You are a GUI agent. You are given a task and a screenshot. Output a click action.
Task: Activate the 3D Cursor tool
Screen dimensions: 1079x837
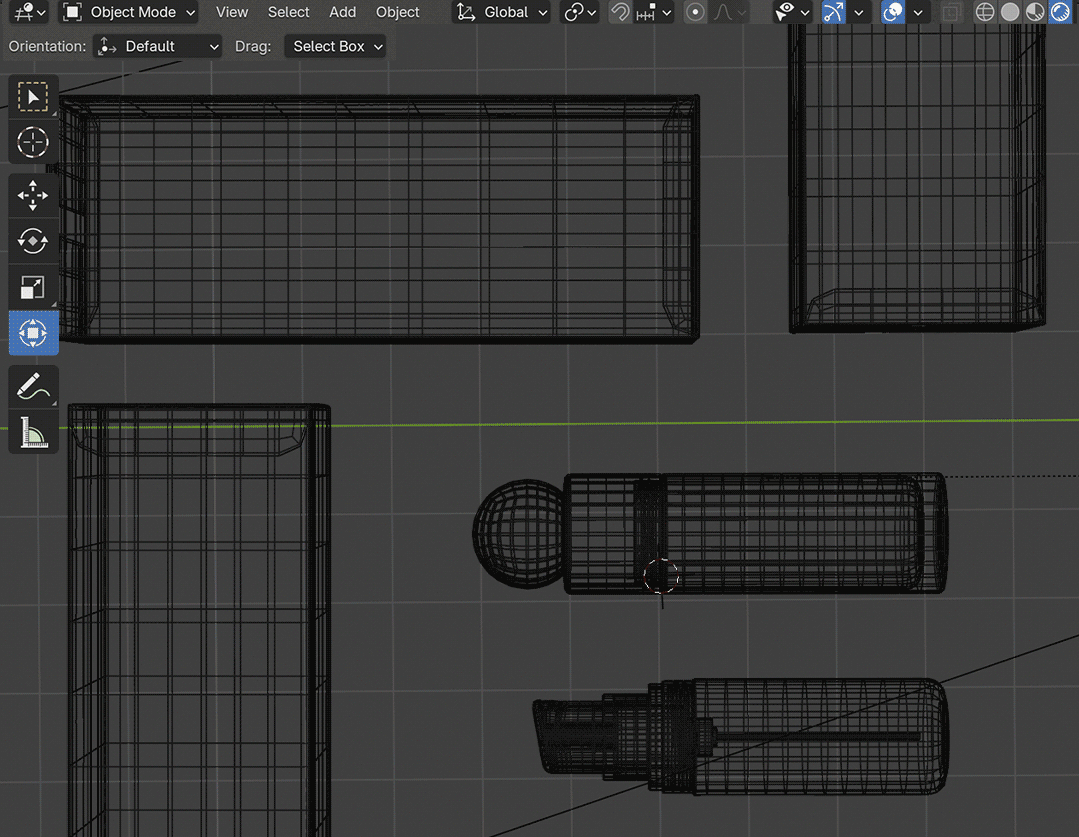(x=33, y=142)
